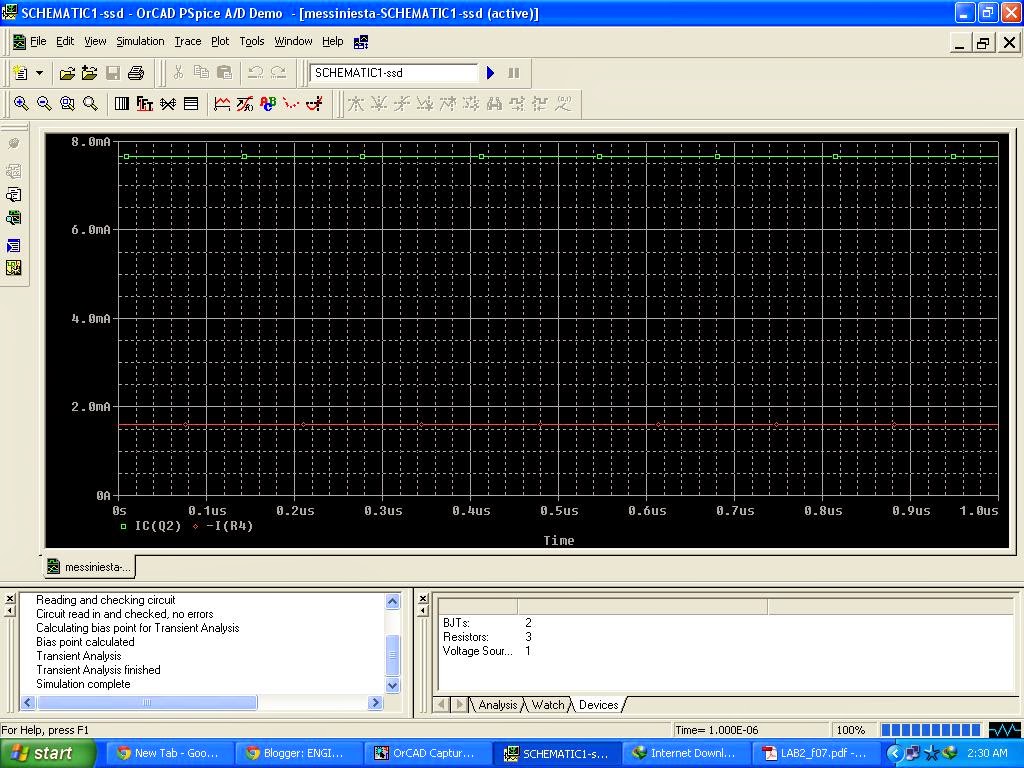Screen dimensions: 1024x768
Task: Click the output log horizontal scrollbar thumb
Action: 147,703
